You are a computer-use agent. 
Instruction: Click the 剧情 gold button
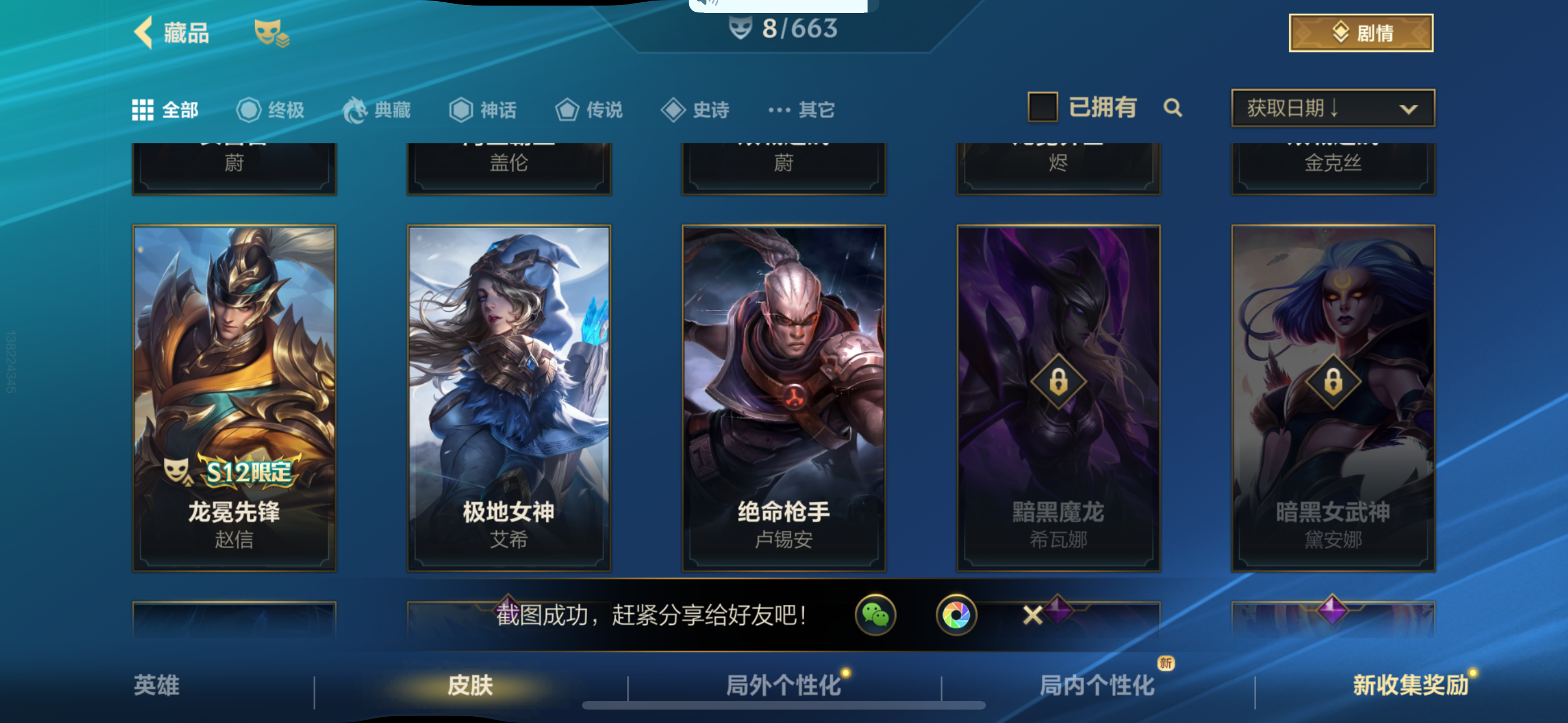pos(1361,33)
